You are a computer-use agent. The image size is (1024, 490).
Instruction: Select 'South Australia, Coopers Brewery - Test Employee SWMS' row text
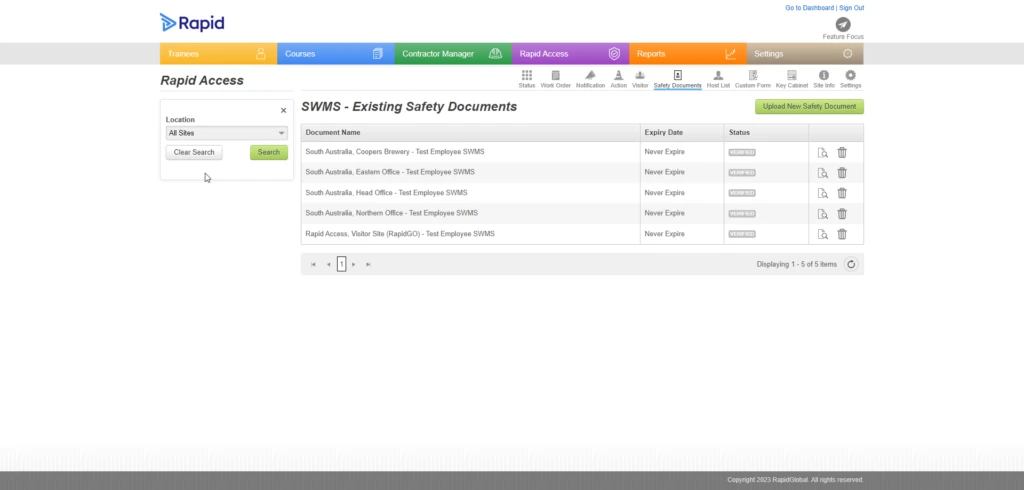tap(395, 152)
